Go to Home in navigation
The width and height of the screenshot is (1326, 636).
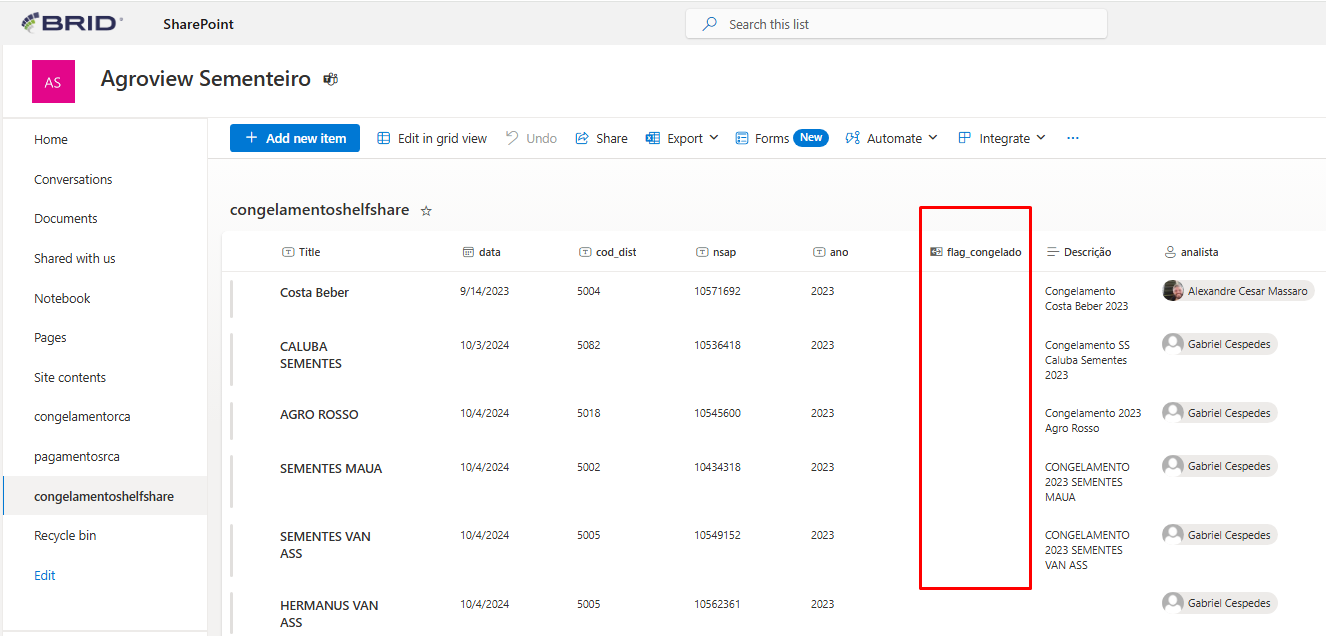[51, 140]
